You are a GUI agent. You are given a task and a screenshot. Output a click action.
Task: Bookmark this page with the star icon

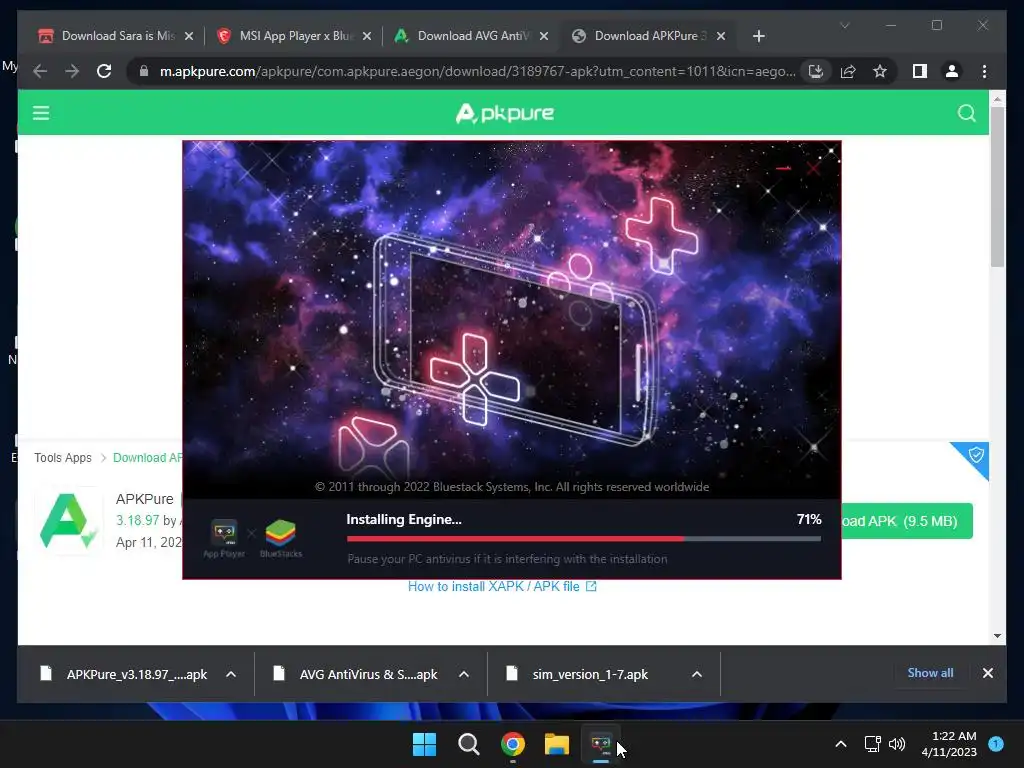click(x=880, y=71)
